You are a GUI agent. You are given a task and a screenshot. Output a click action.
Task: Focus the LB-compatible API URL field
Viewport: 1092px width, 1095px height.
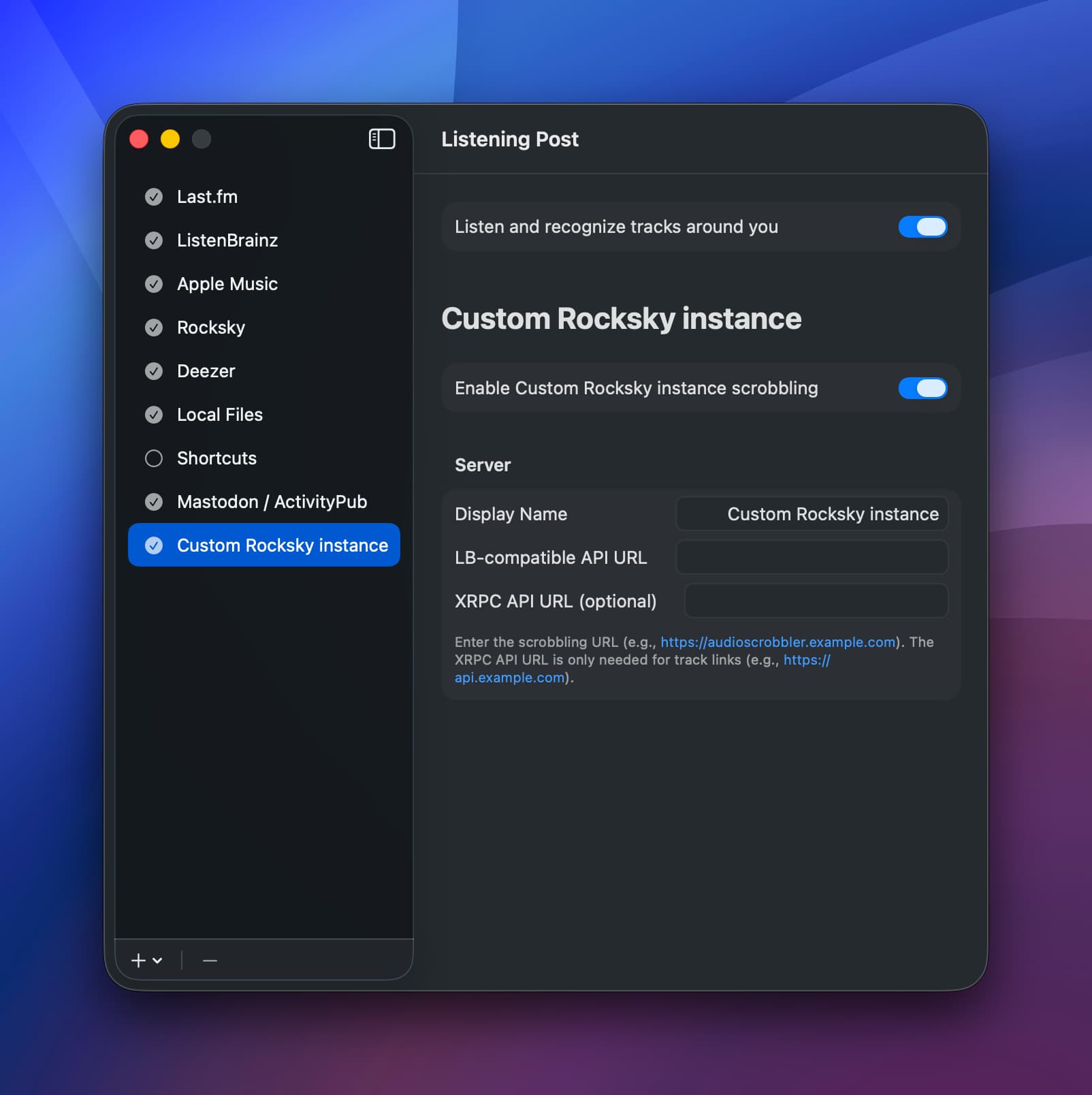(812, 558)
